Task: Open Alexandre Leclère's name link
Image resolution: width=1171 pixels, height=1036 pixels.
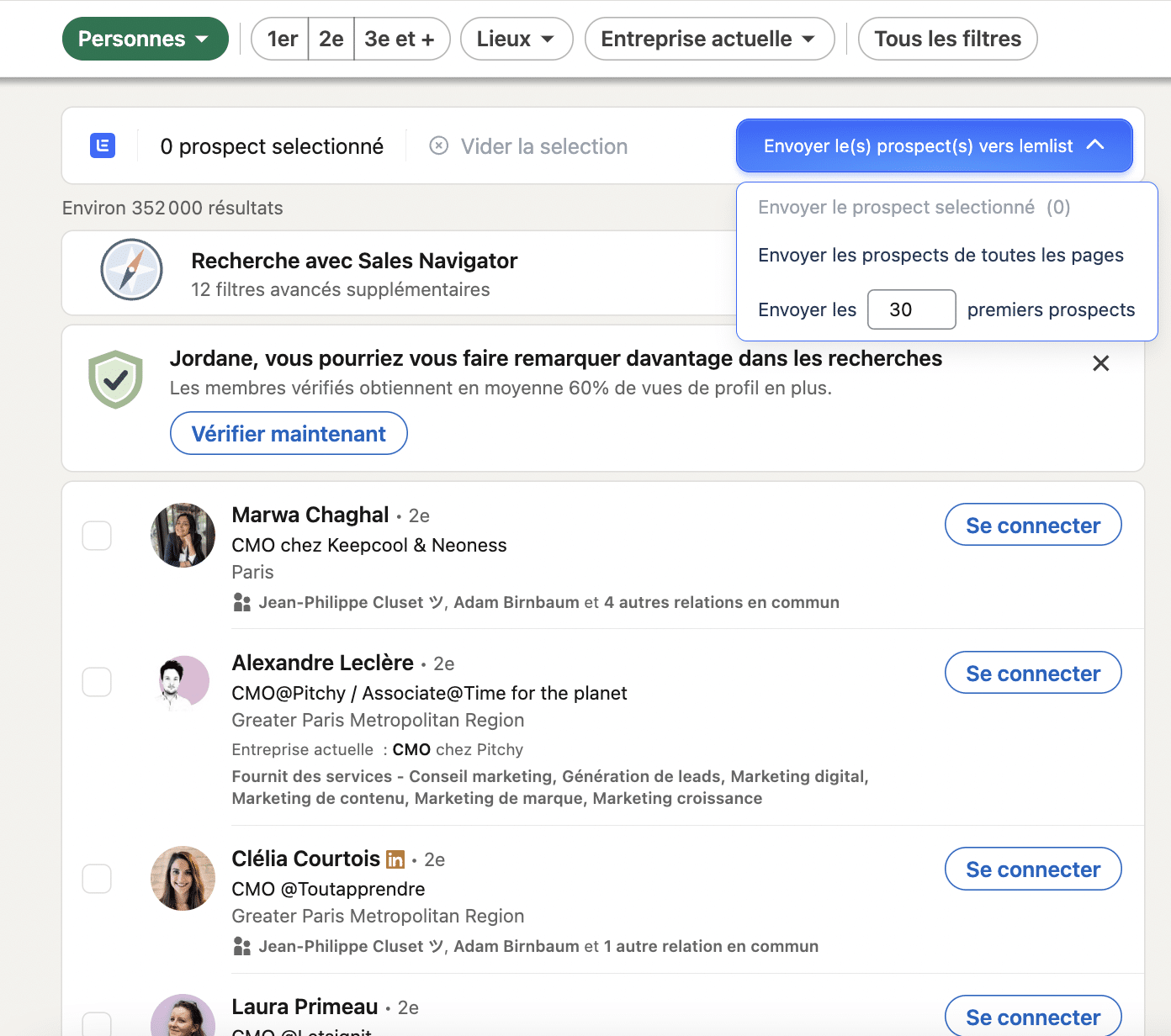Action: 323,663
